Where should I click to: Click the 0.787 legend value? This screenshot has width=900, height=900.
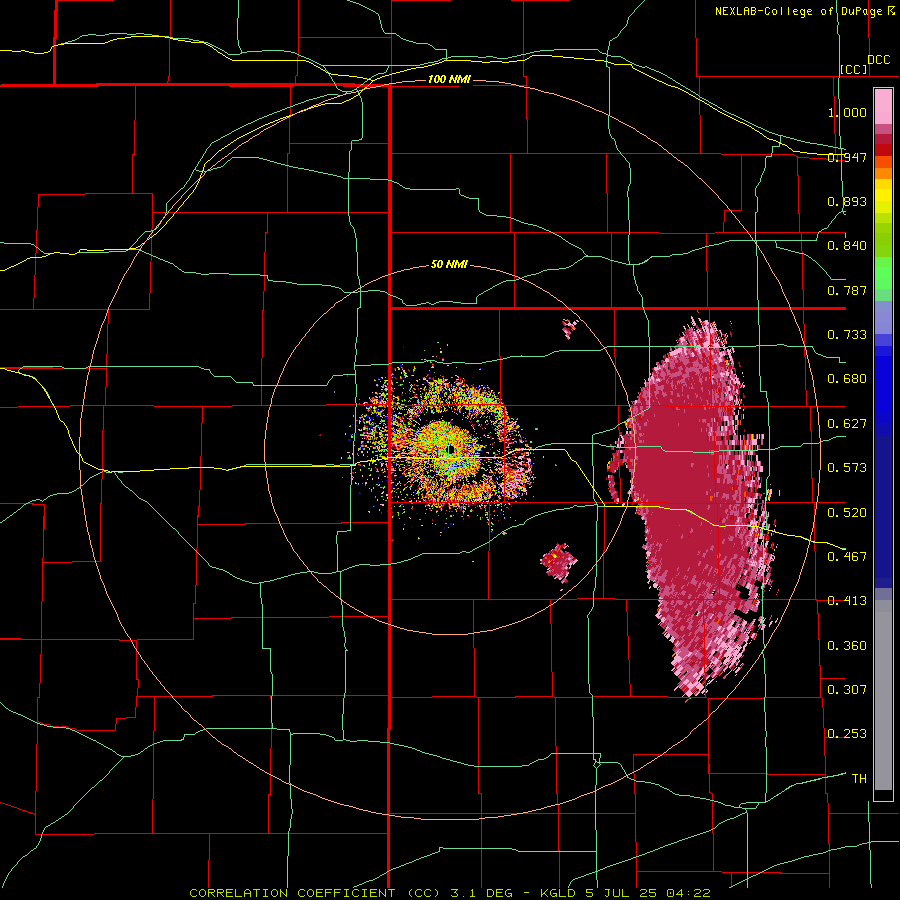point(847,290)
